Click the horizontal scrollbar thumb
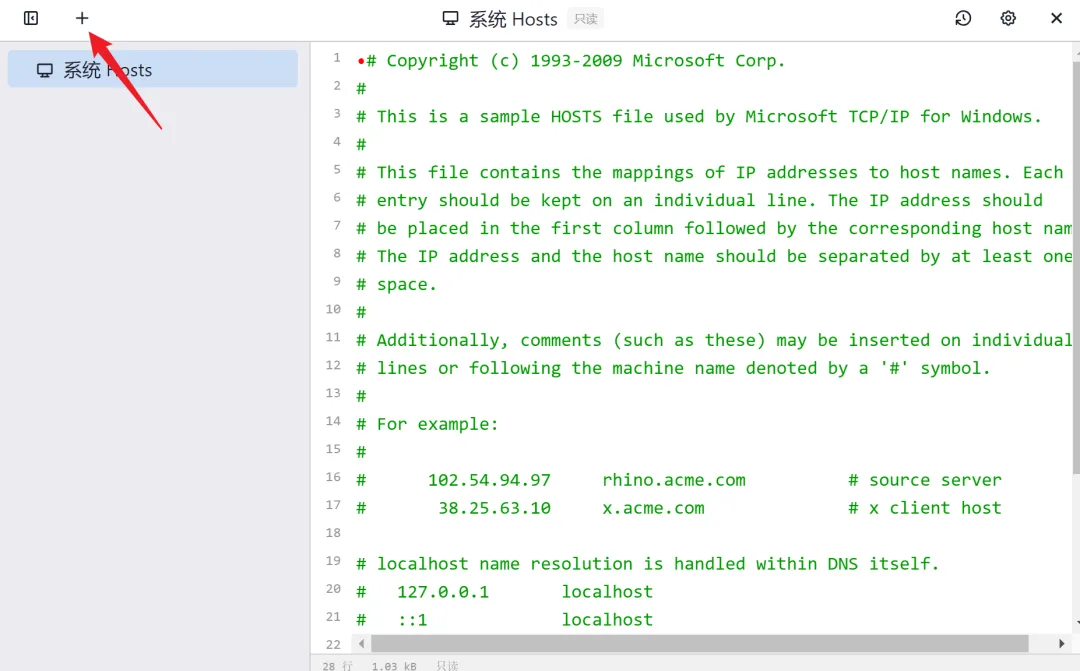This screenshot has height=671, width=1080. [x=699, y=643]
